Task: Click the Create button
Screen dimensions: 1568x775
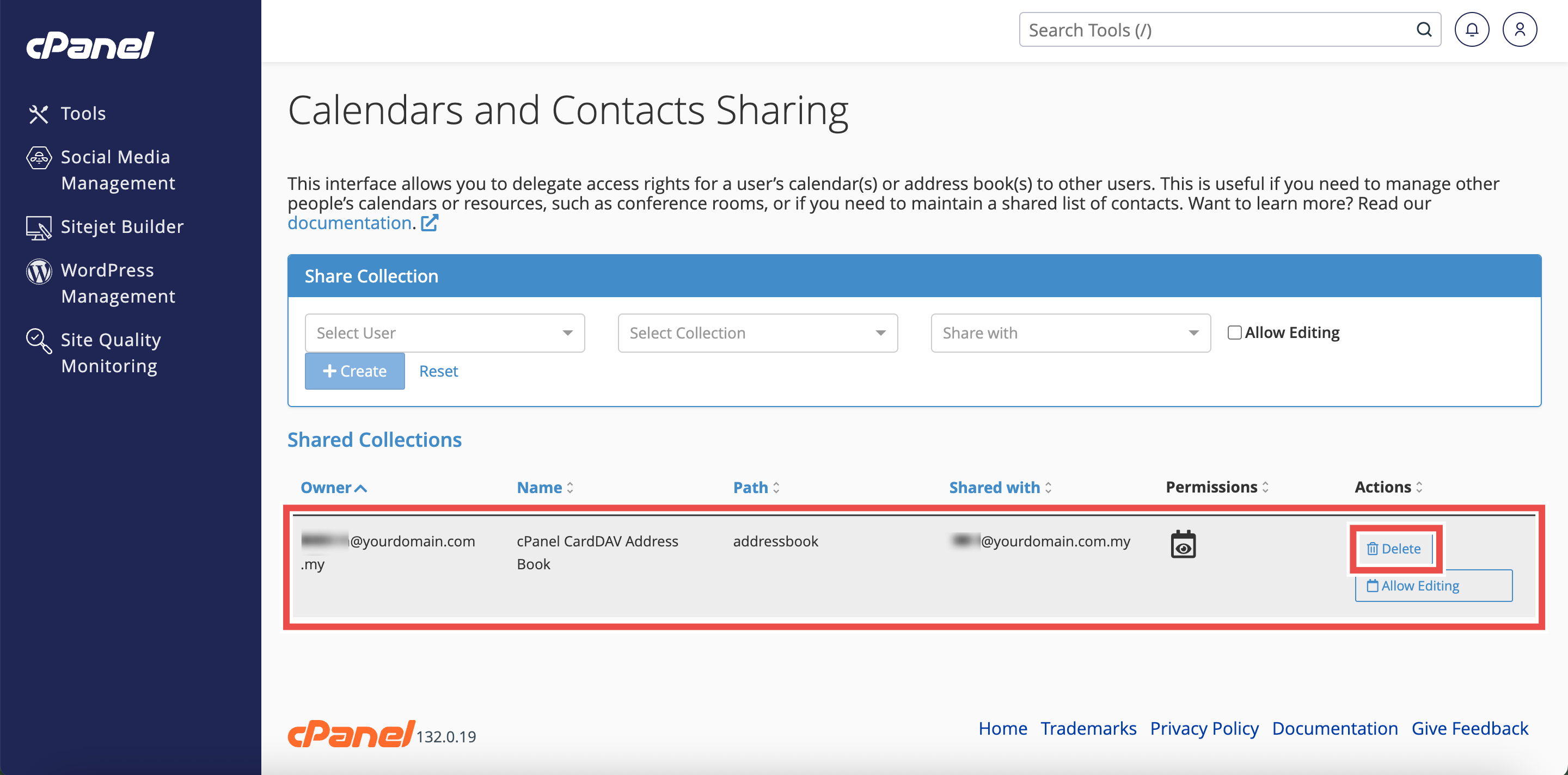Action: click(x=354, y=371)
